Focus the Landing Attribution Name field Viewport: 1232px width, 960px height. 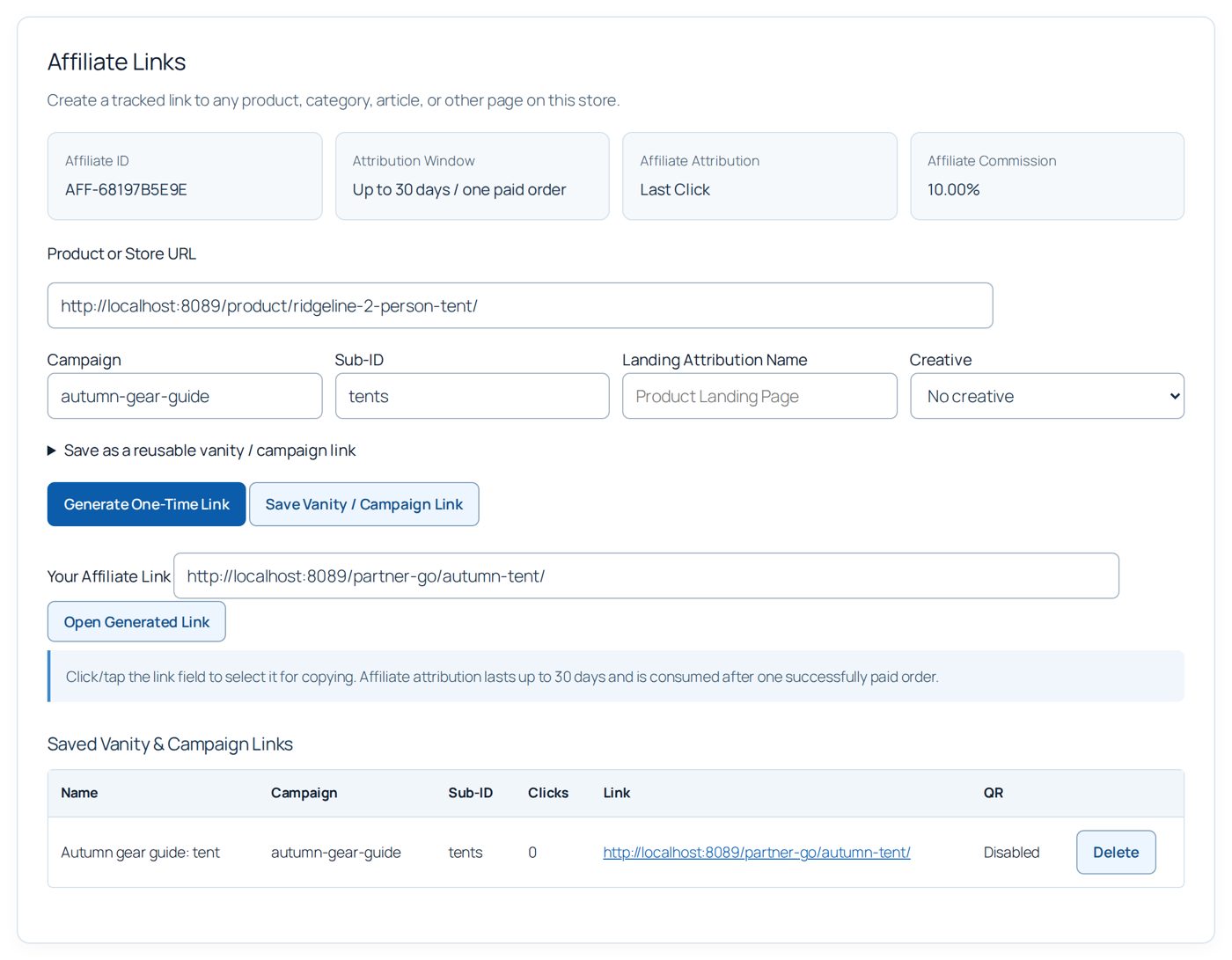[759, 396]
